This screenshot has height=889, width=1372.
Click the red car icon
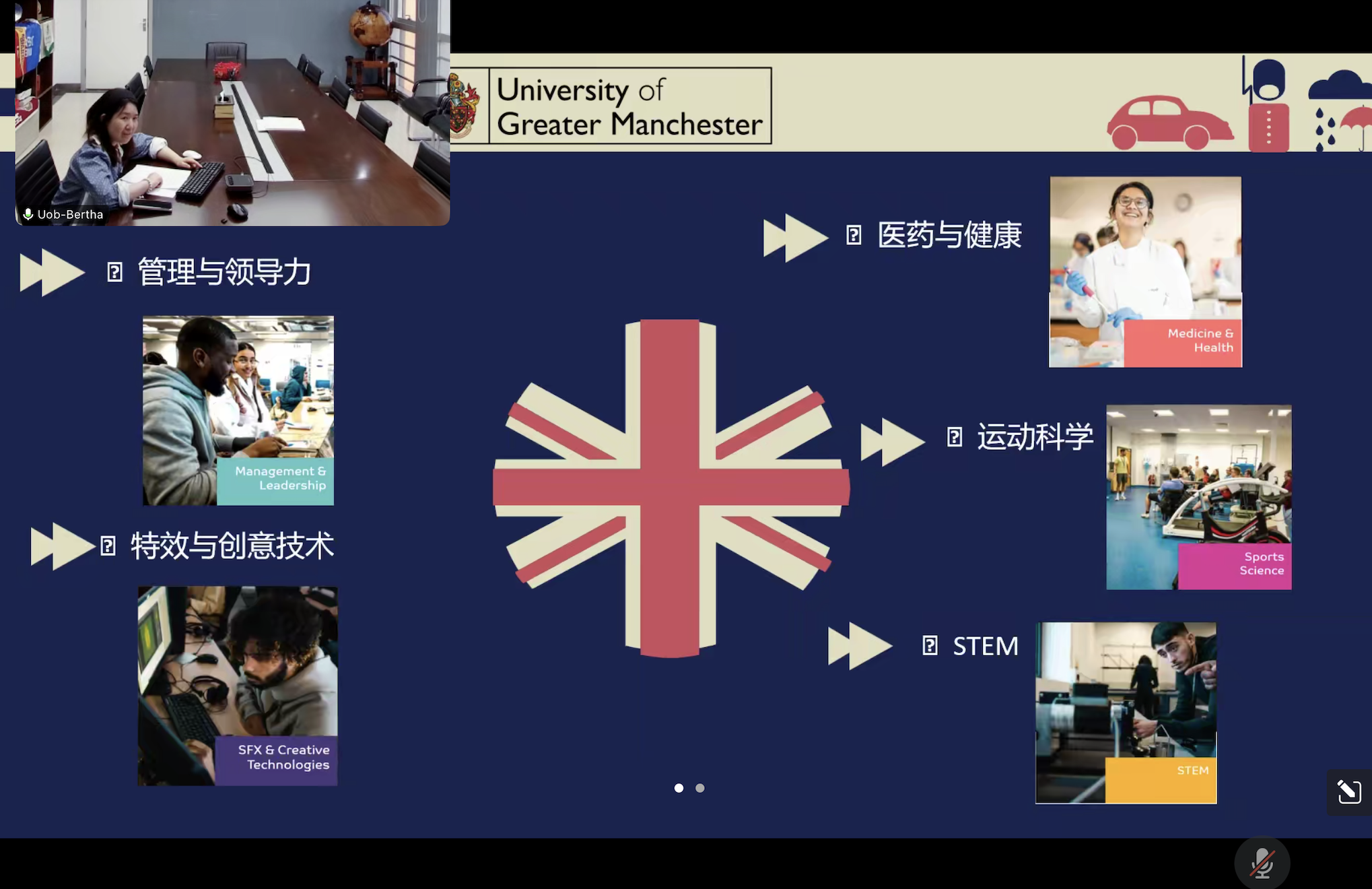point(1169,123)
